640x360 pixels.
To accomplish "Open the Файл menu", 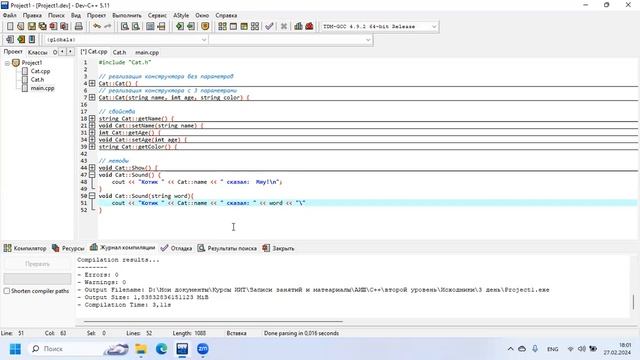I will [x=10, y=16].
